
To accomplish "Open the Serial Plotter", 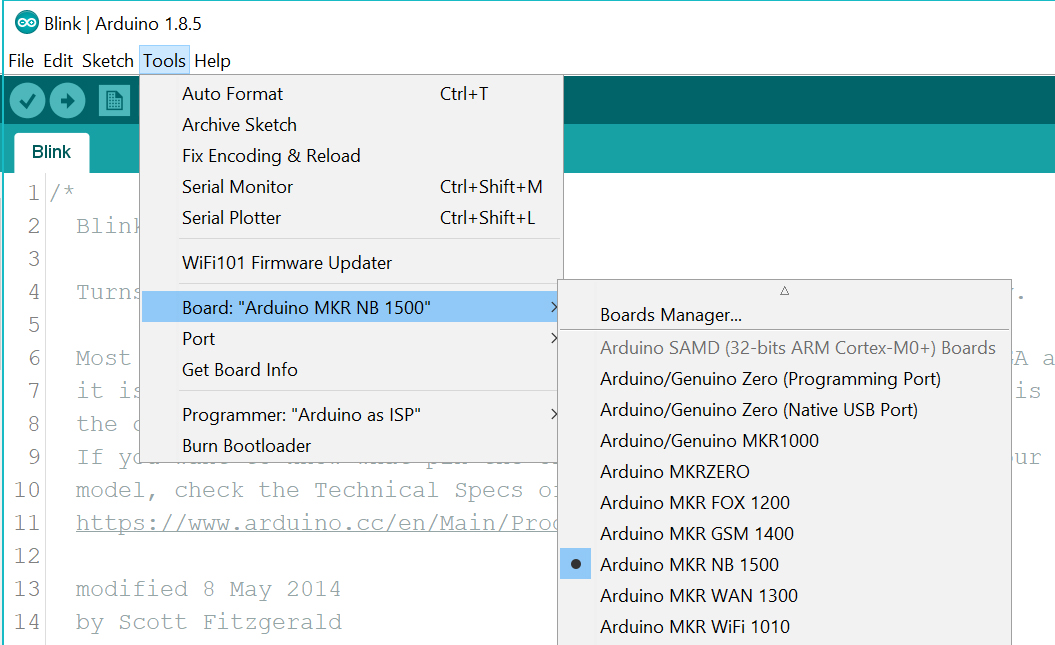I will 351,218.
